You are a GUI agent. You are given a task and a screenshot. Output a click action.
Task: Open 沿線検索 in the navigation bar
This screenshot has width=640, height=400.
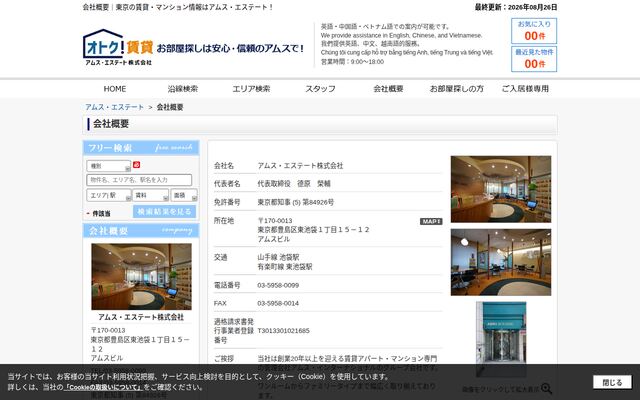(x=183, y=89)
